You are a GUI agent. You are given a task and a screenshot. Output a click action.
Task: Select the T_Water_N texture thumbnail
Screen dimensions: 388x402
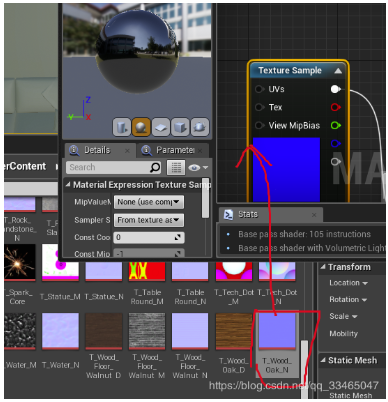[60, 331]
